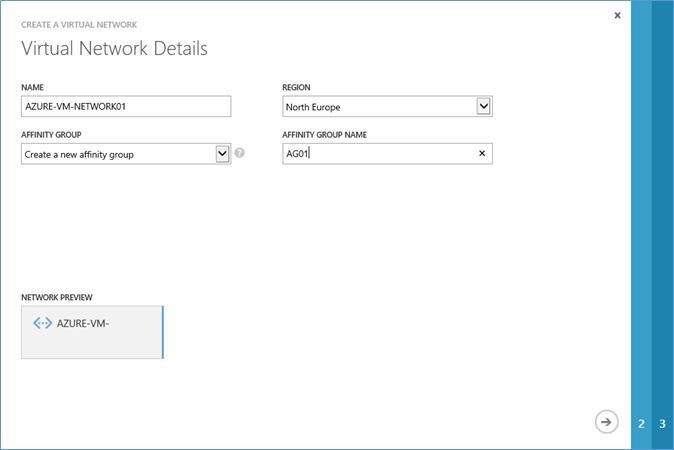Click the CREATE A VIRTUAL NETWORK label
This screenshot has height=450, width=674.
tap(79, 25)
